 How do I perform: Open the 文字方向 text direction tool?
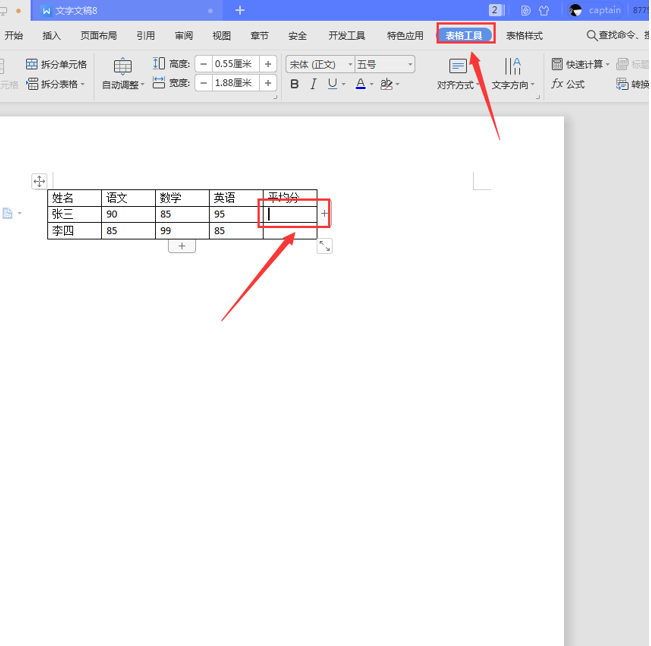click(x=512, y=74)
